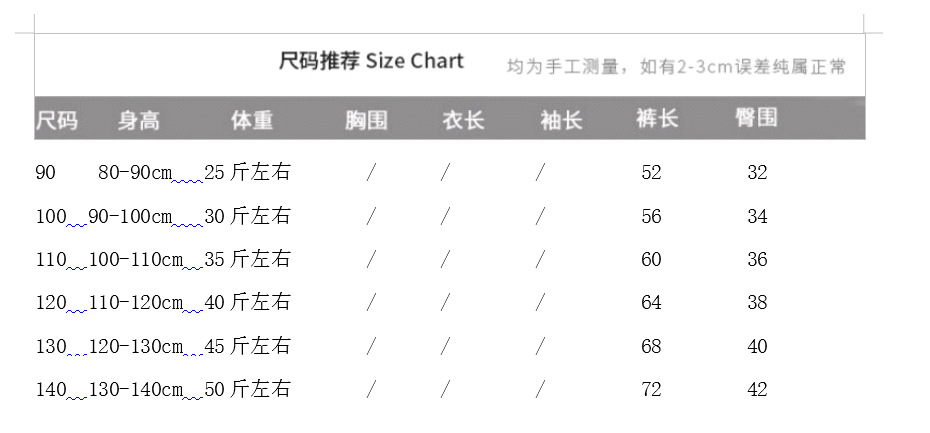Click the 尺码推荐 Size Chart title

(371, 61)
